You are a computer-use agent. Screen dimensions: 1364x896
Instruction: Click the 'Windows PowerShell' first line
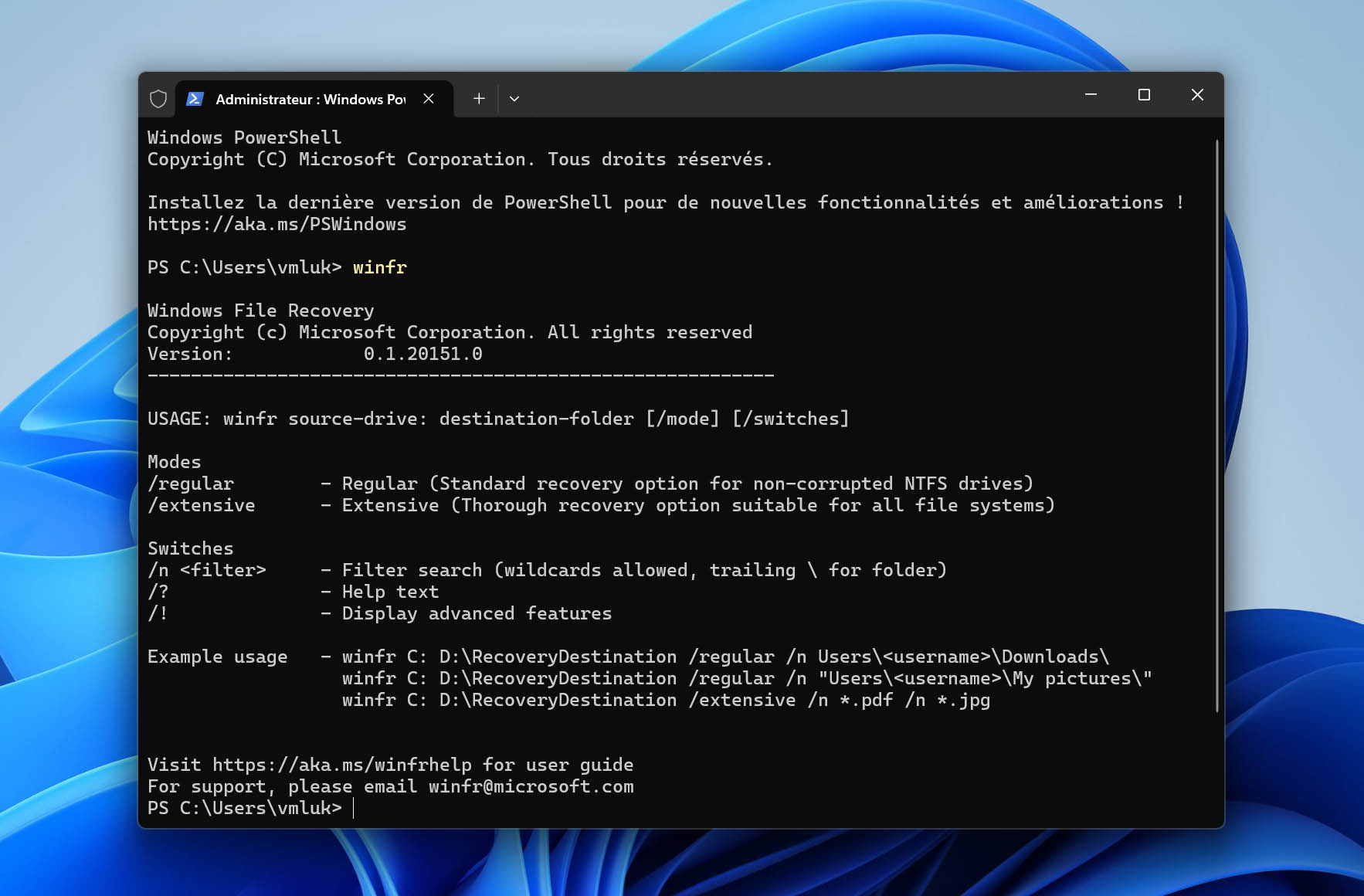pyautogui.click(x=245, y=137)
